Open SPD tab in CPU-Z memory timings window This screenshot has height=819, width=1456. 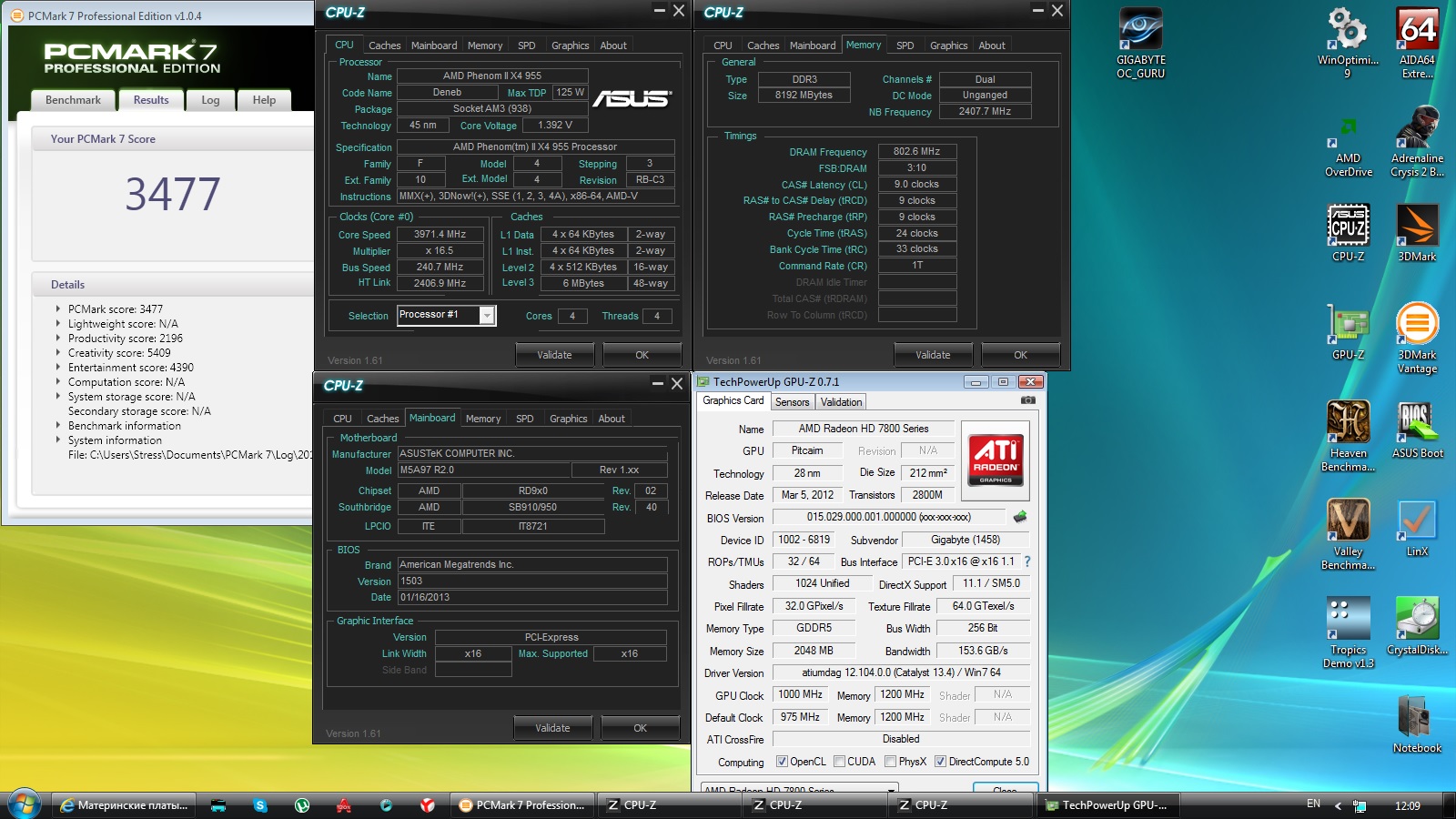tap(905, 45)
